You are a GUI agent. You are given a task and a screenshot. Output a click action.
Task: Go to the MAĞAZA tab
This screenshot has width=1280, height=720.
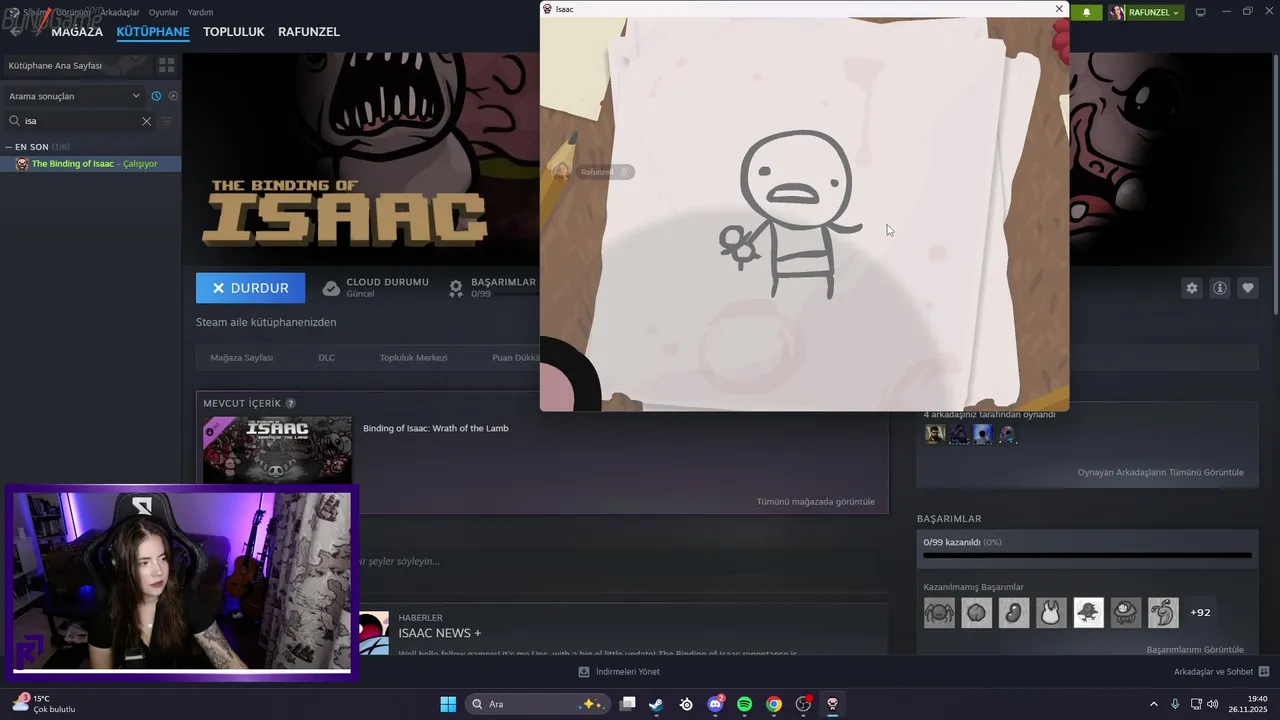(x=77, y=32)
